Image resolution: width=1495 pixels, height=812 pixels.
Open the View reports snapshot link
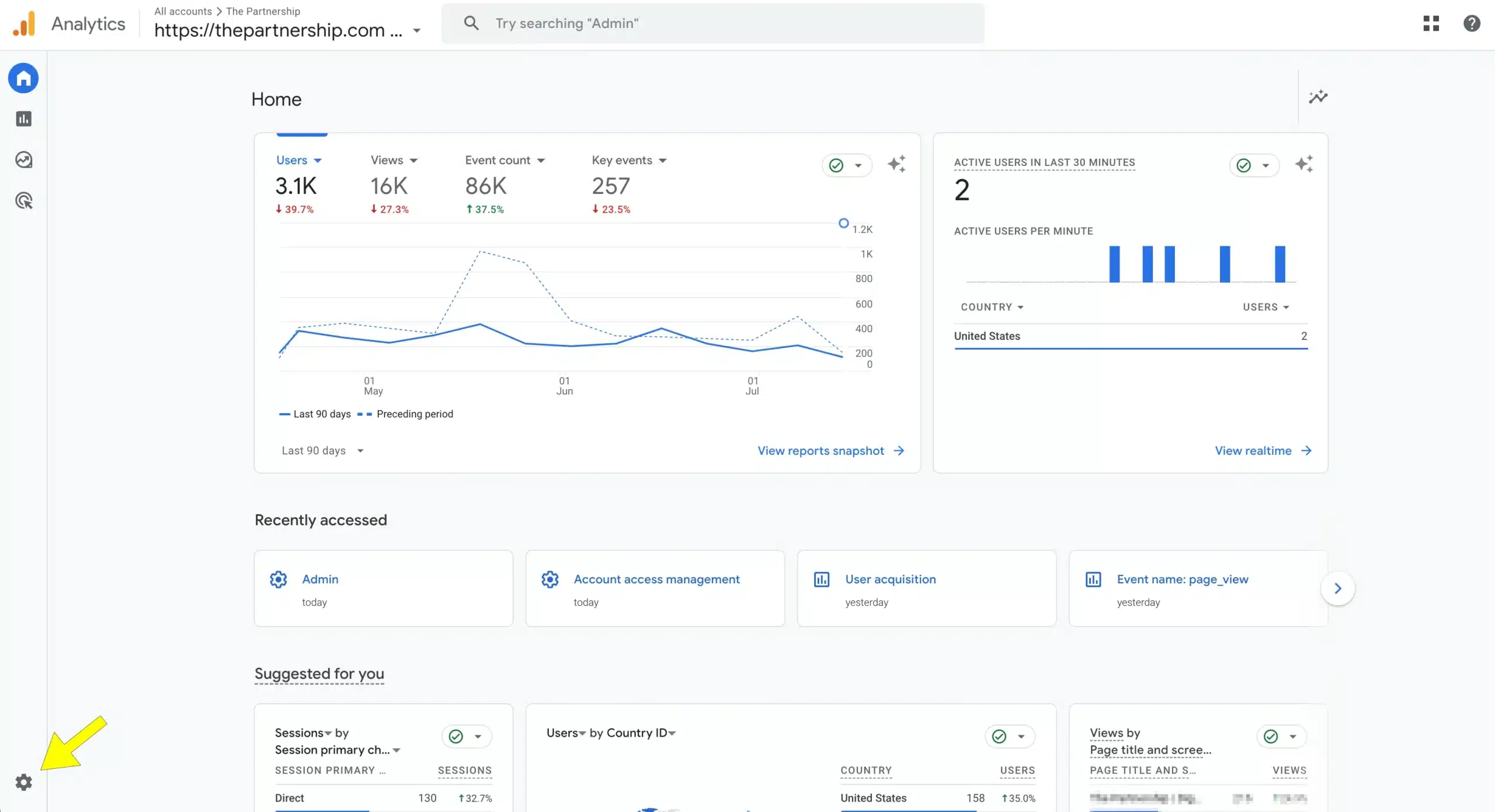(820, 451)
